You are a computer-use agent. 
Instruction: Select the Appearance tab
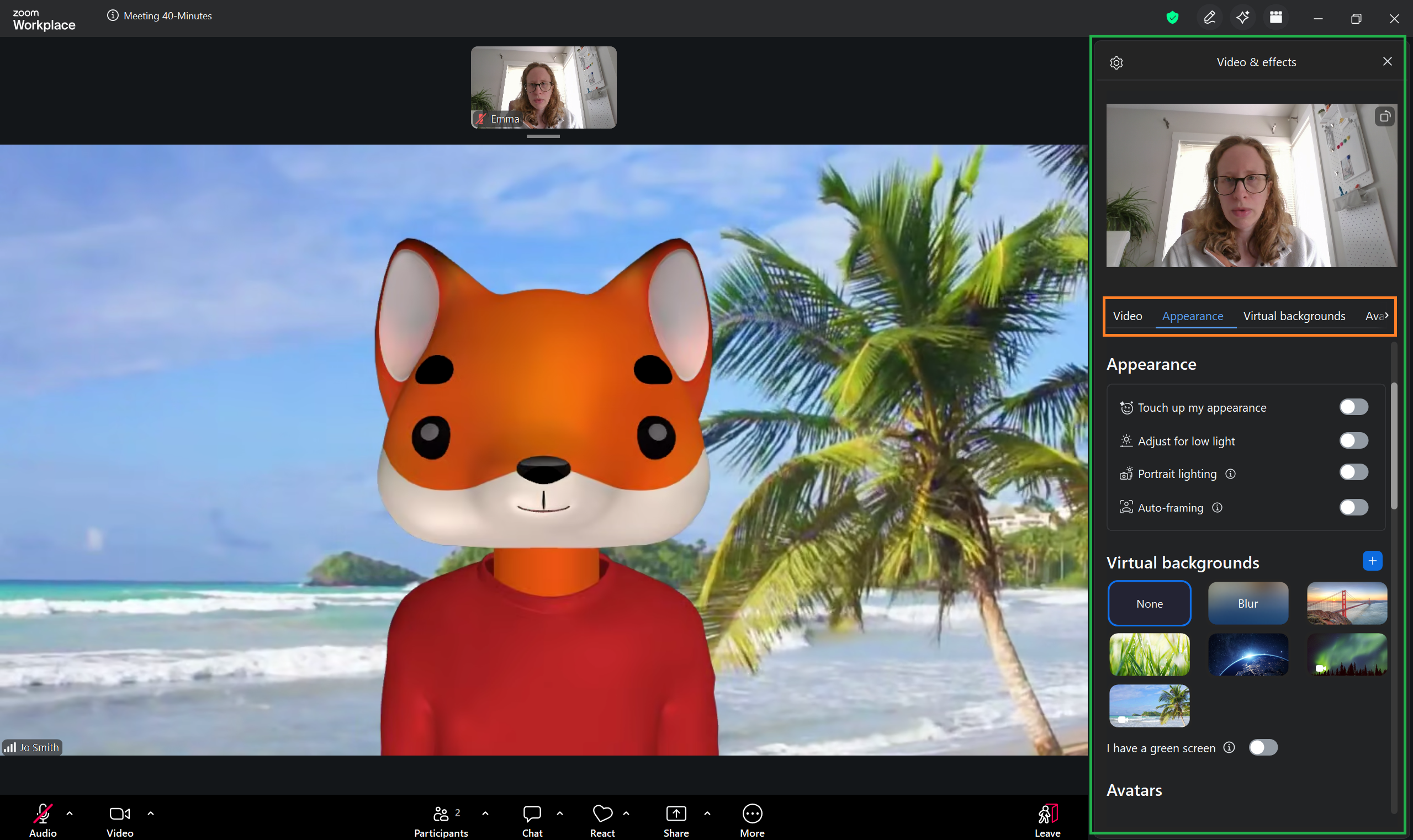click(1193, 316)
